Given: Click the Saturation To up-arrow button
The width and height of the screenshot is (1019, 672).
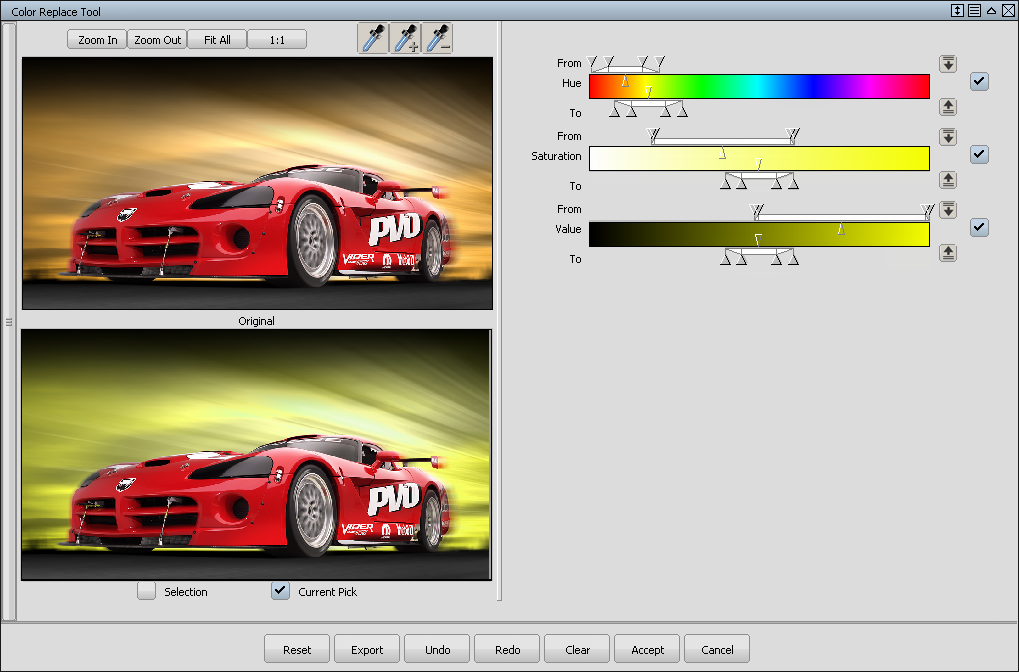Looking at the screenshot, I should coord(948,179).
